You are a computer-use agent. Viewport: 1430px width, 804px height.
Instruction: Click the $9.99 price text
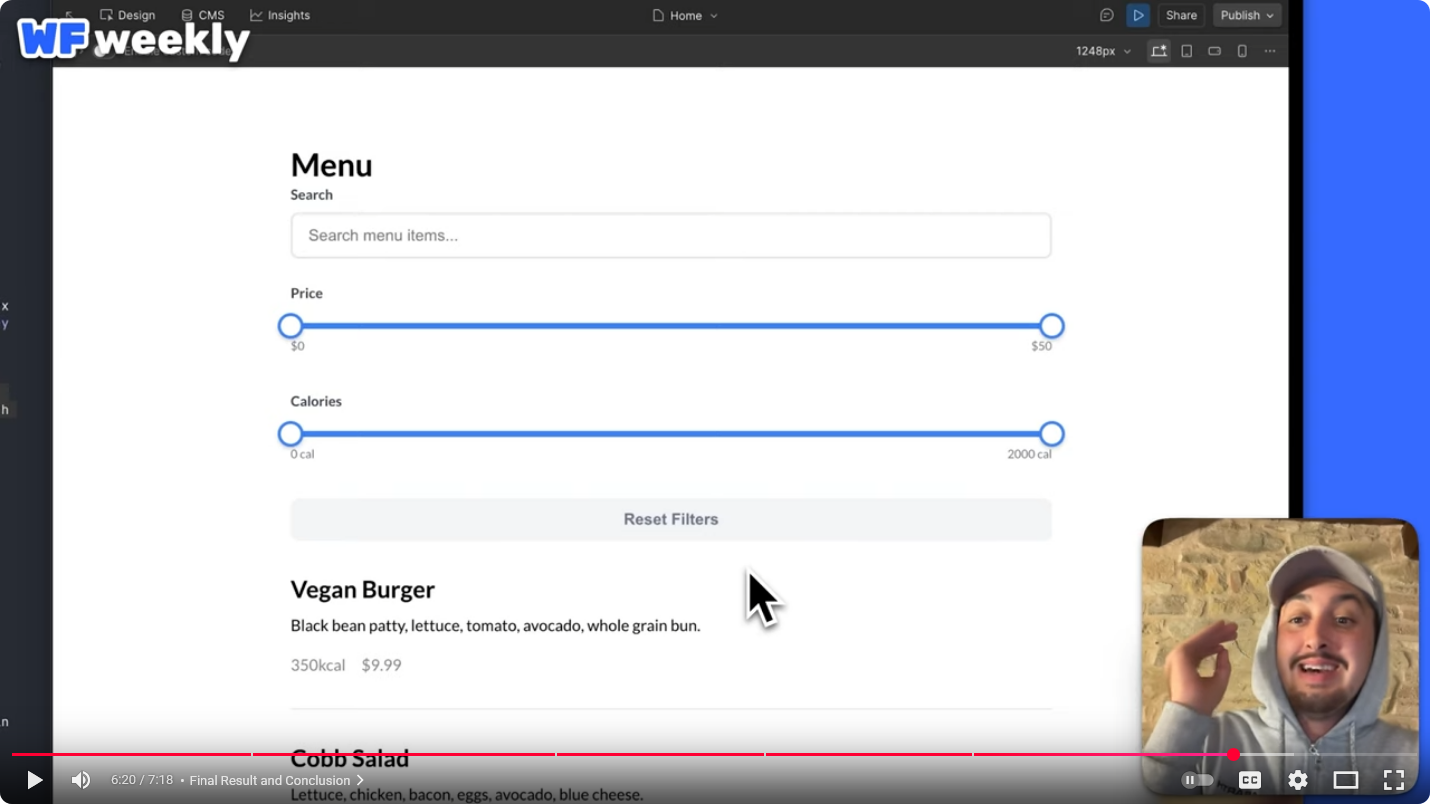381,665
